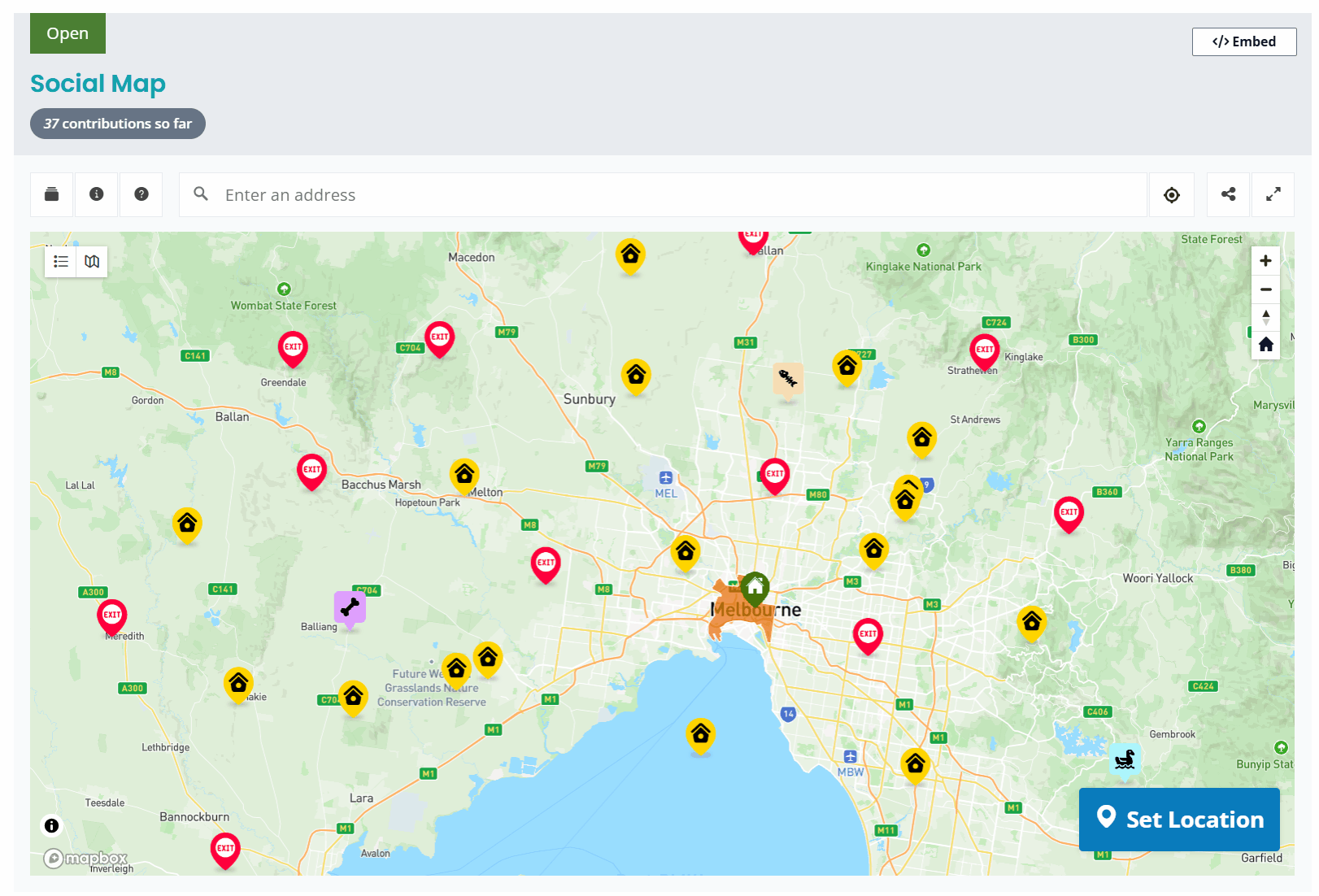1319x896 pixels.
Task: Click the locate me crosshair icon
Action: coord(1171,195)
